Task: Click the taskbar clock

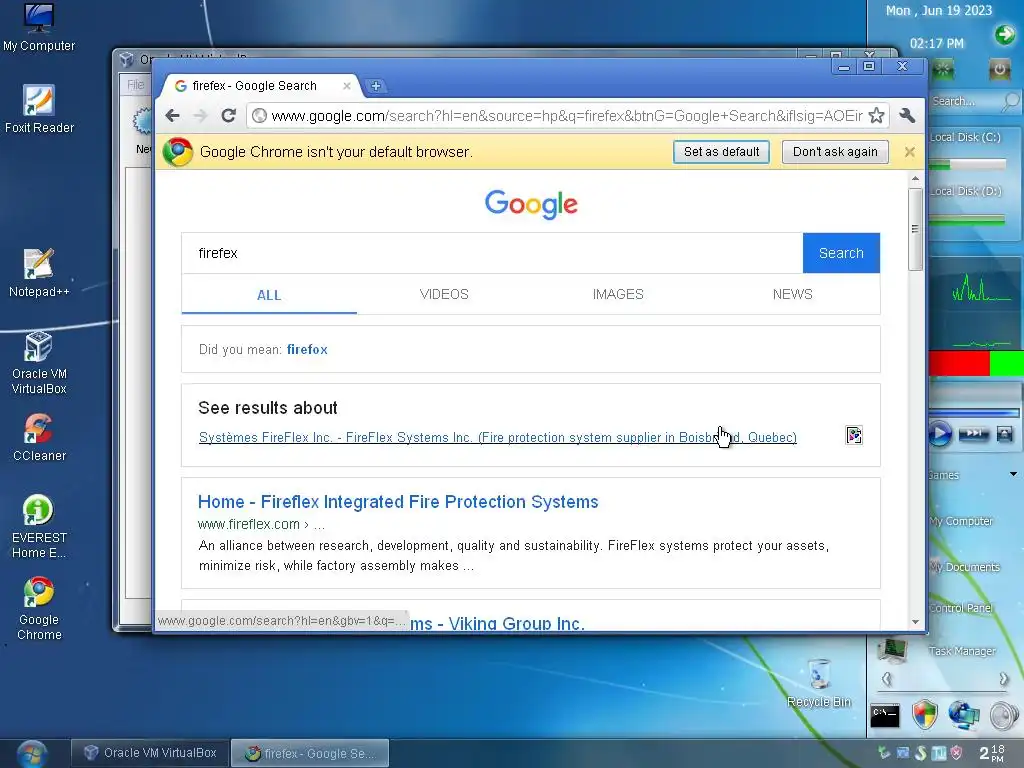Action: [992, 754]
